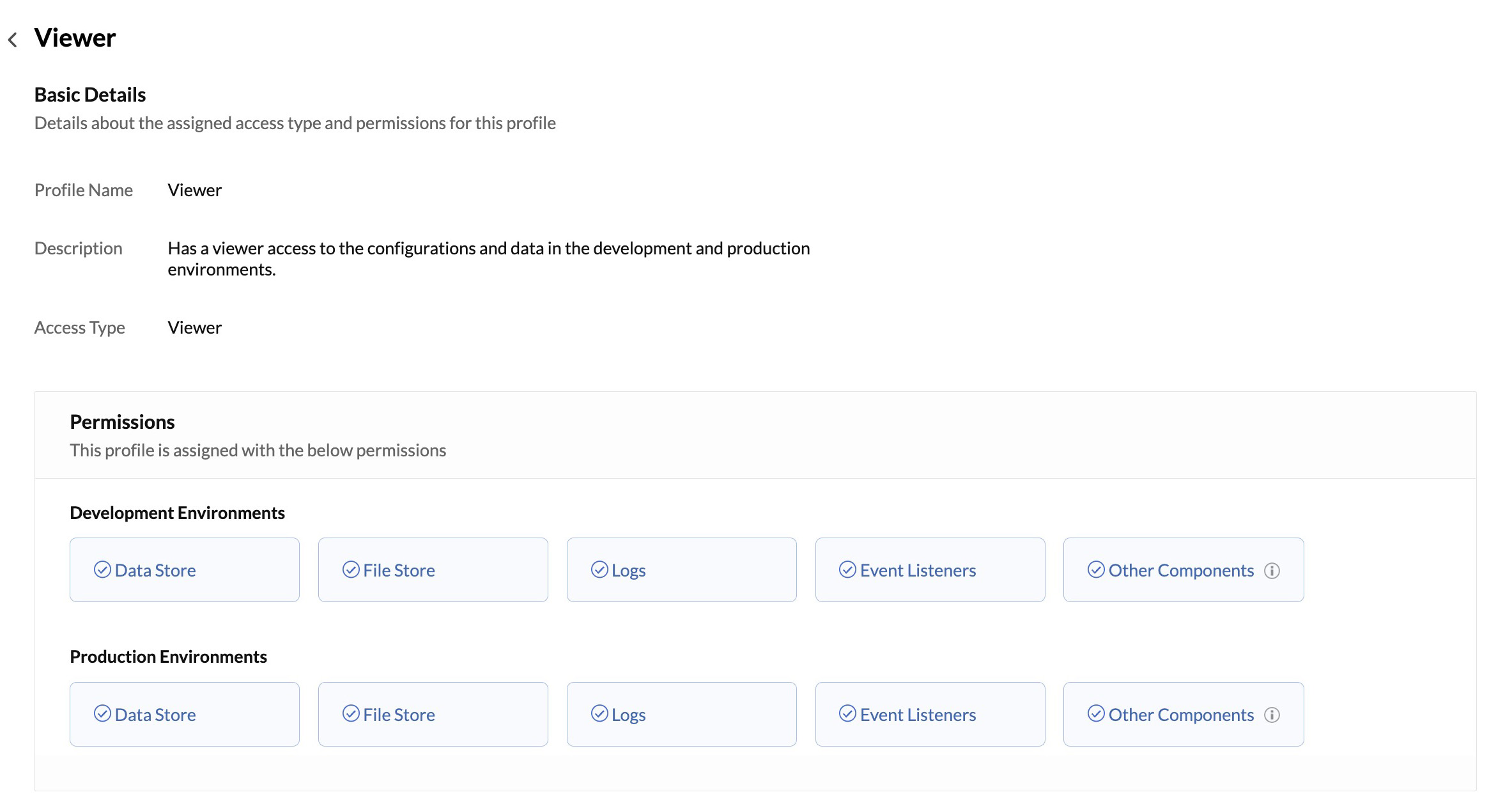Click the Viewer access type value

tap(194, 327)
